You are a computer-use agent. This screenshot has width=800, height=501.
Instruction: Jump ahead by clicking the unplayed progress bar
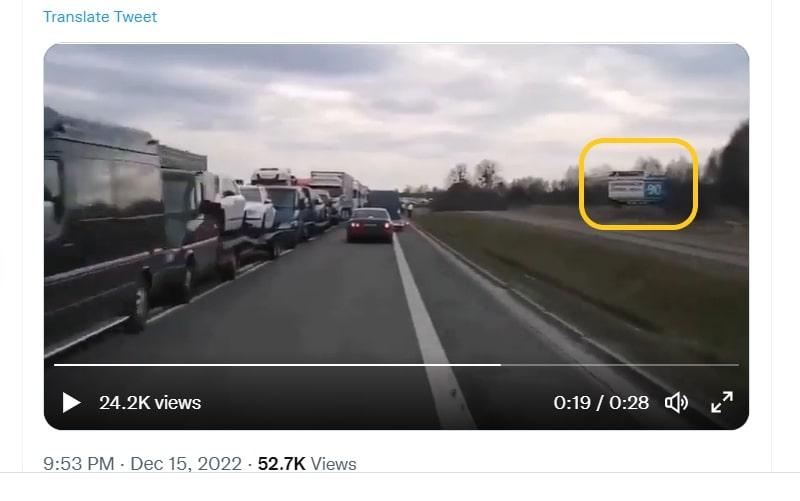tap(619, 365)
